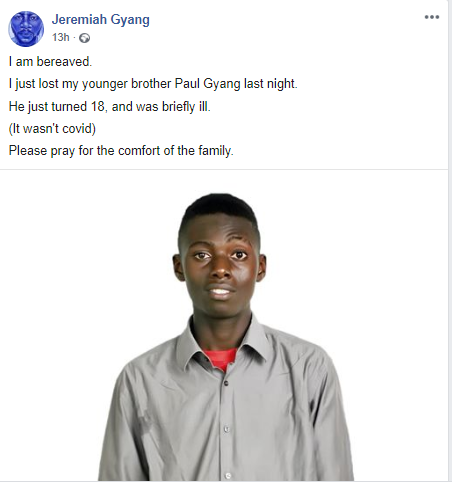Open the three-dot post options menu
The height and width of the screenshot is (486, 452).
[432, 17]
